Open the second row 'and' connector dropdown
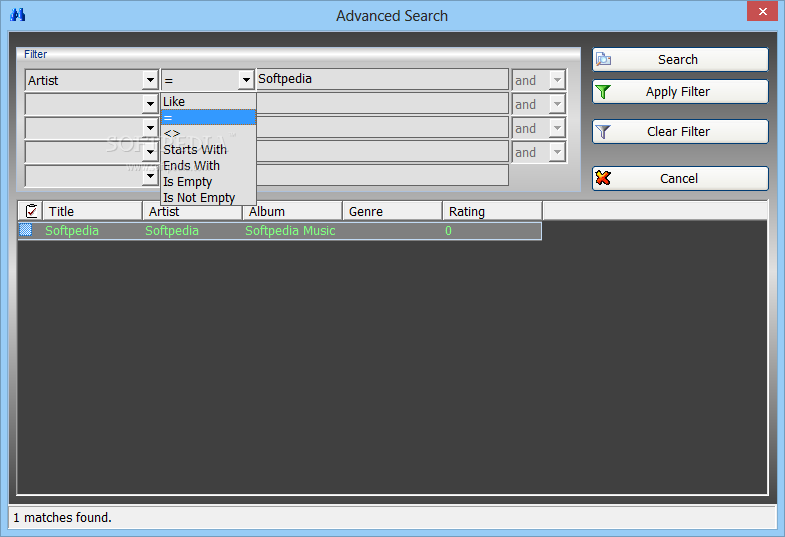 pos(557,104)
